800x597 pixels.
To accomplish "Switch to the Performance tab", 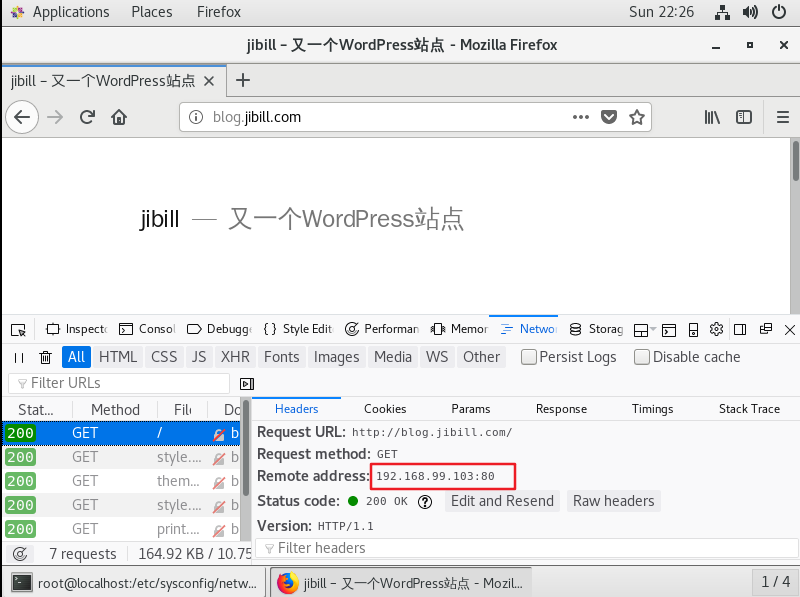I will pos(382,330).
